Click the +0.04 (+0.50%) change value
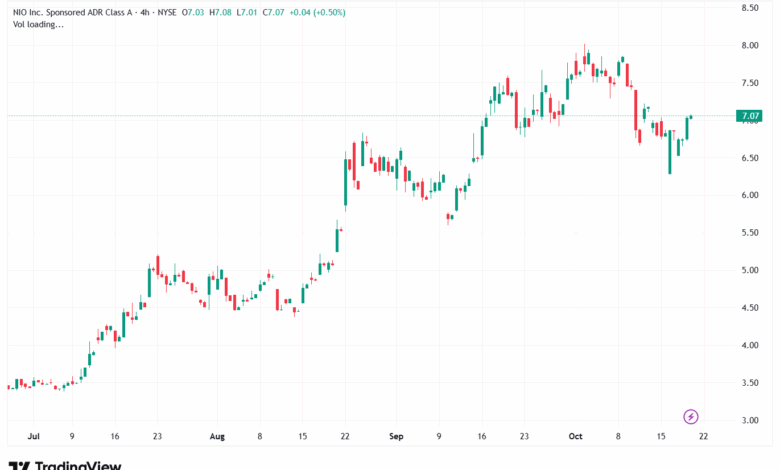 point(316,10)
